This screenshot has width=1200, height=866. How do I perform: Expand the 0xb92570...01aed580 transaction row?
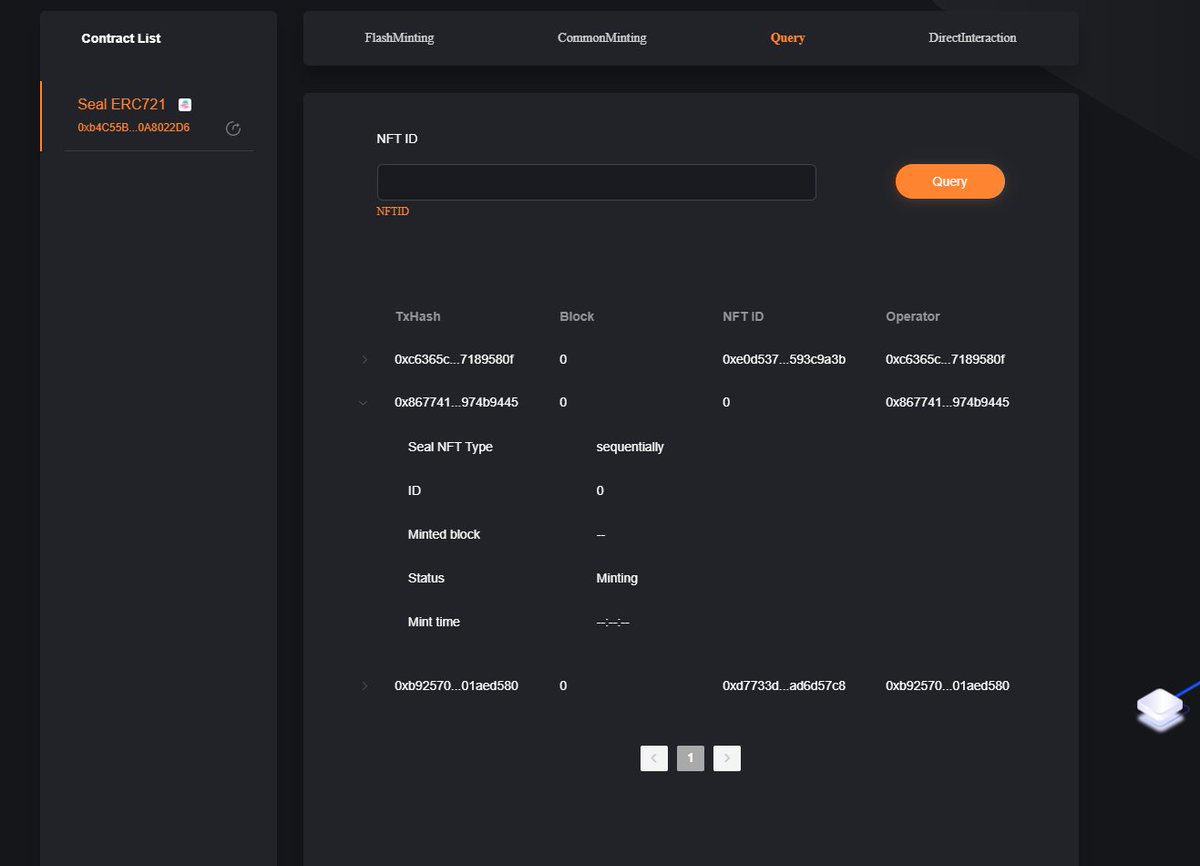[x=364, y=686]
